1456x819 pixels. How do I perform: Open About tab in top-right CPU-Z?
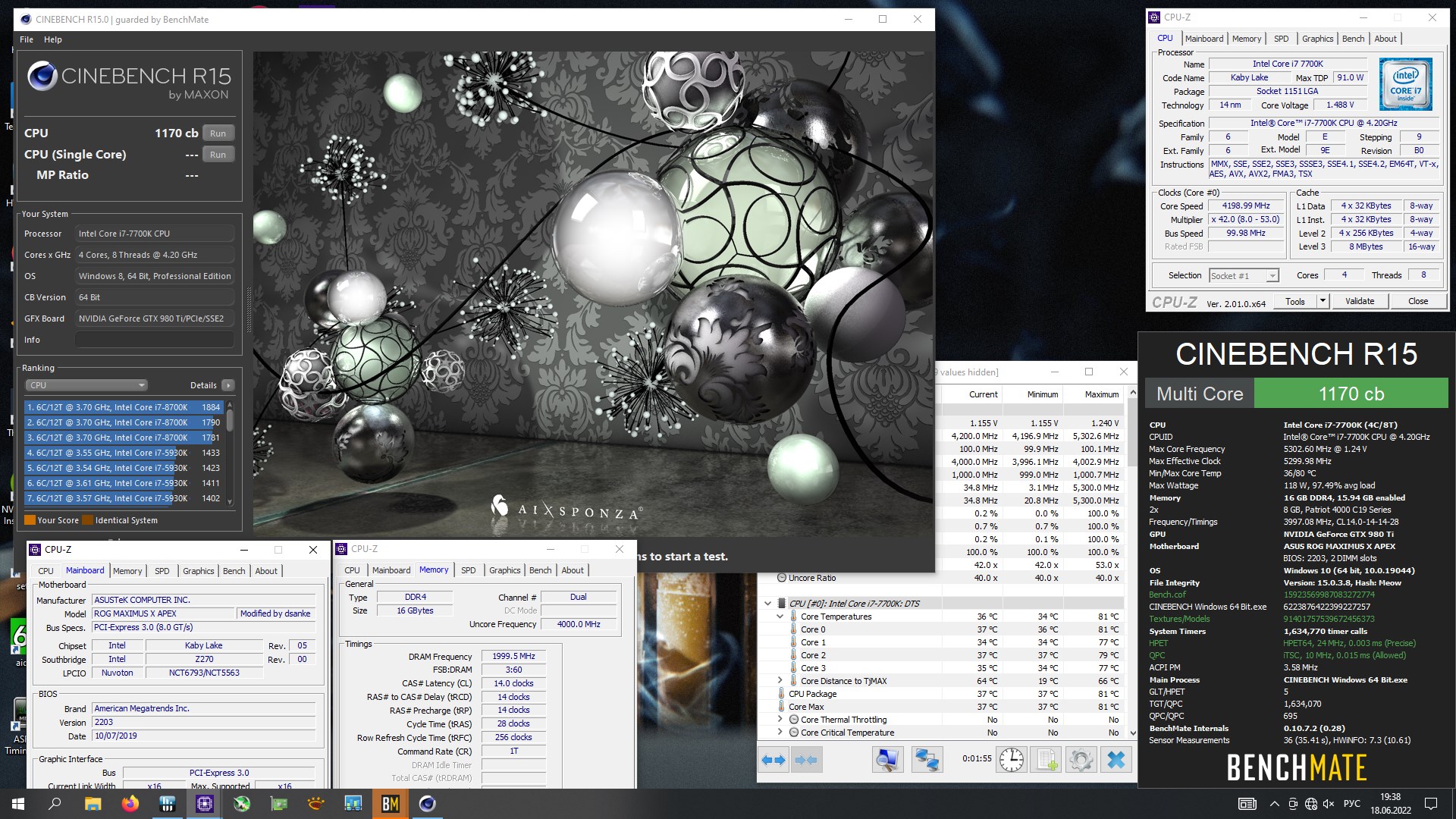click(x=1385, y=39)
